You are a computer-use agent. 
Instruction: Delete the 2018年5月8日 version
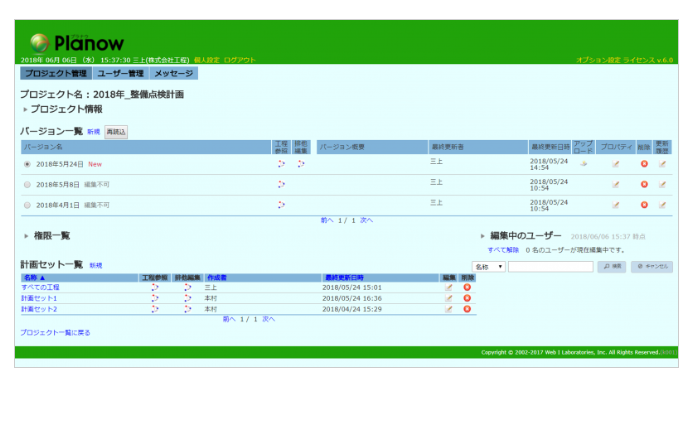click(644, 184)
